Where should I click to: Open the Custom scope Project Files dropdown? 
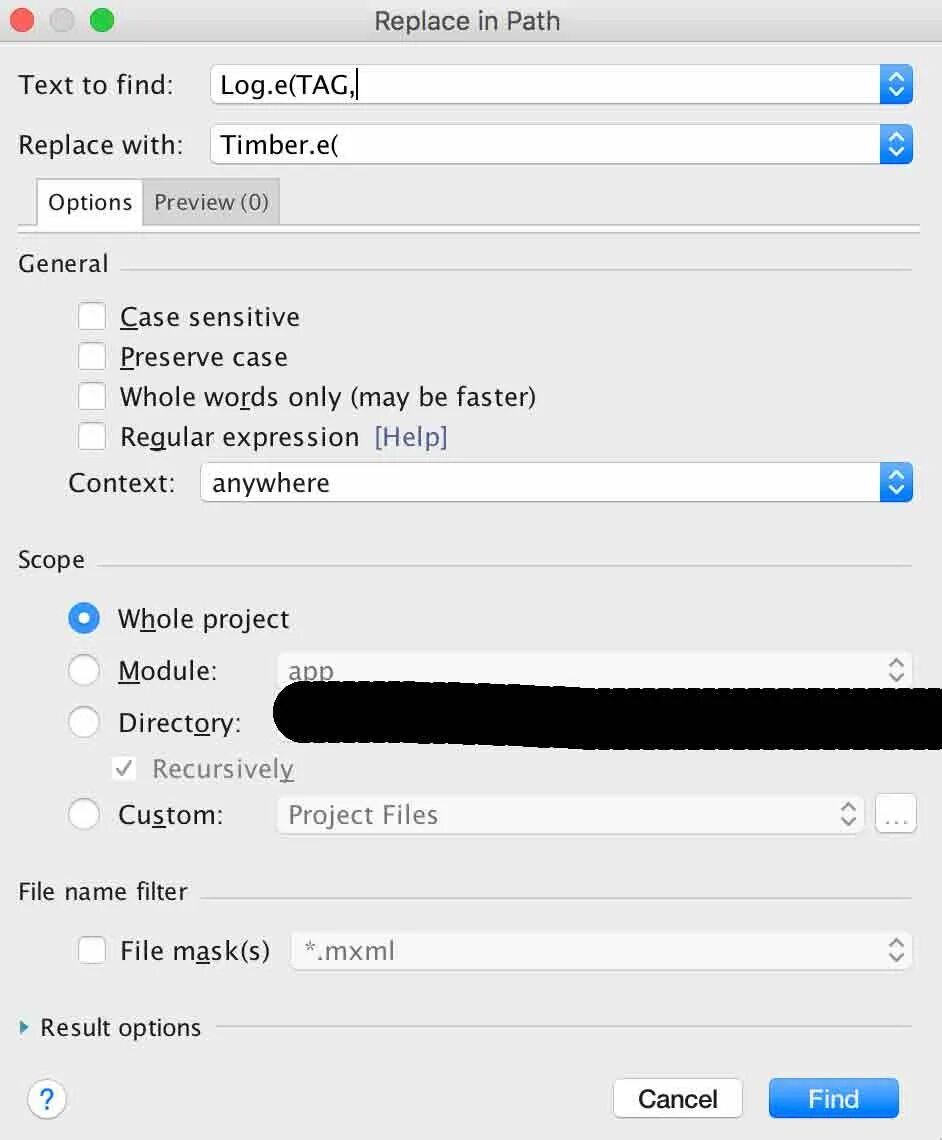(571, 814)
